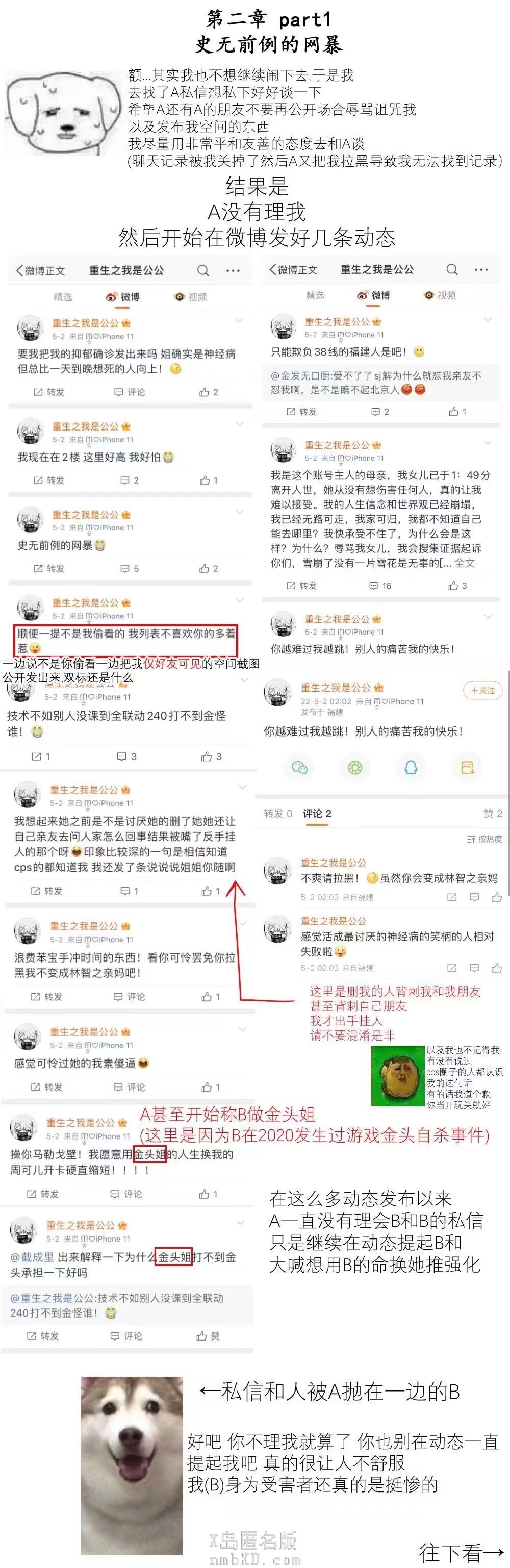This screenshot has height=1568, width=510.
Task: Share to WeChat using green chat icon
Action: [x=299, y=767]
